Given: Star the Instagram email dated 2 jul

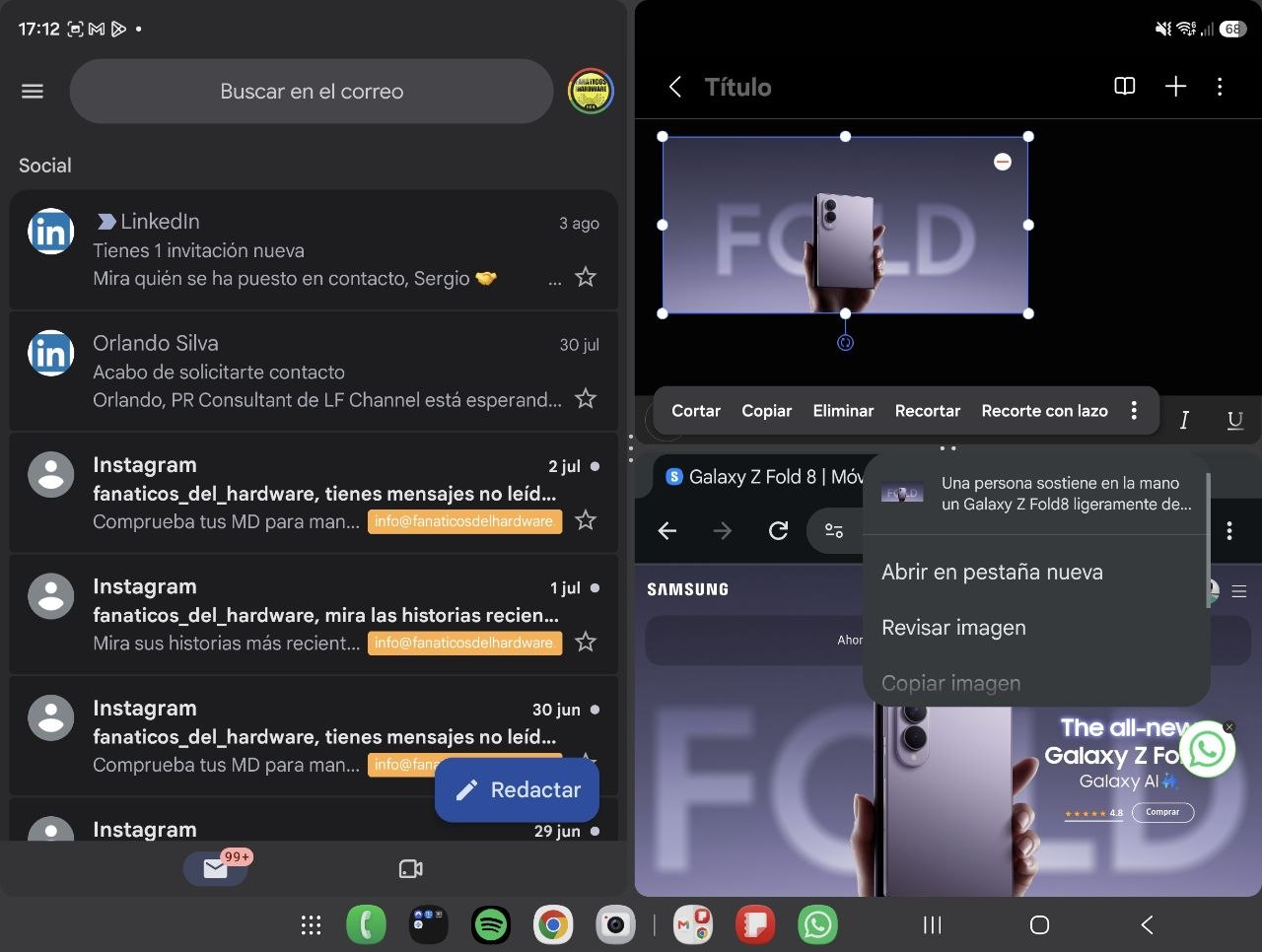Looking at the screenshot, I should tap(586, 519).
